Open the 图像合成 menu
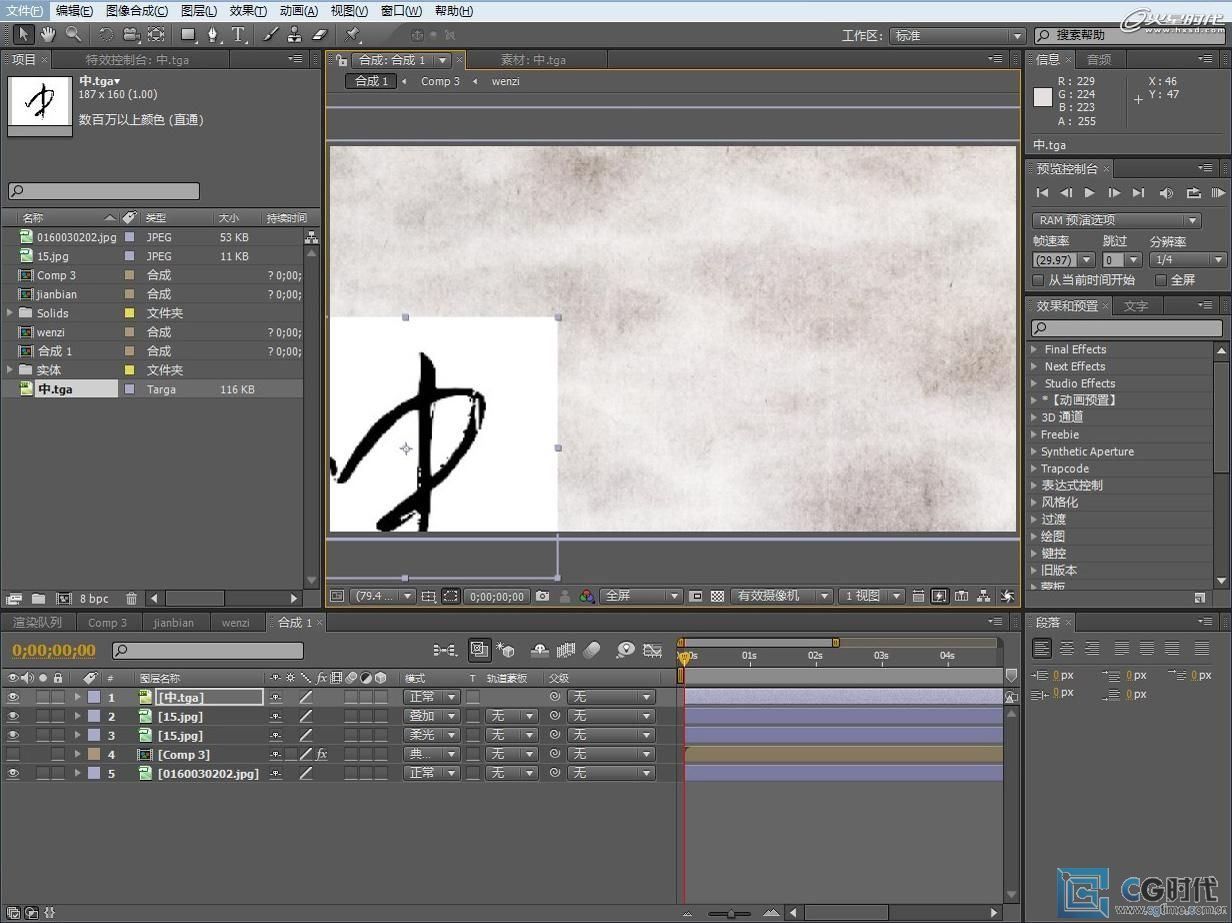 point(137,11)
